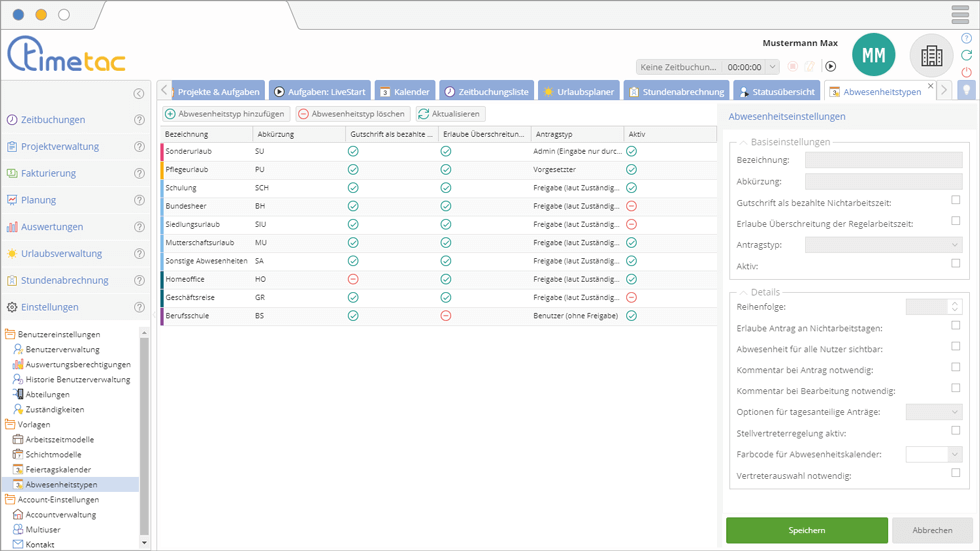Image resolution: width=980 pixels, height=551 pixels.
Task: Click the MM user avatar
Action: (x=873, y=56)
